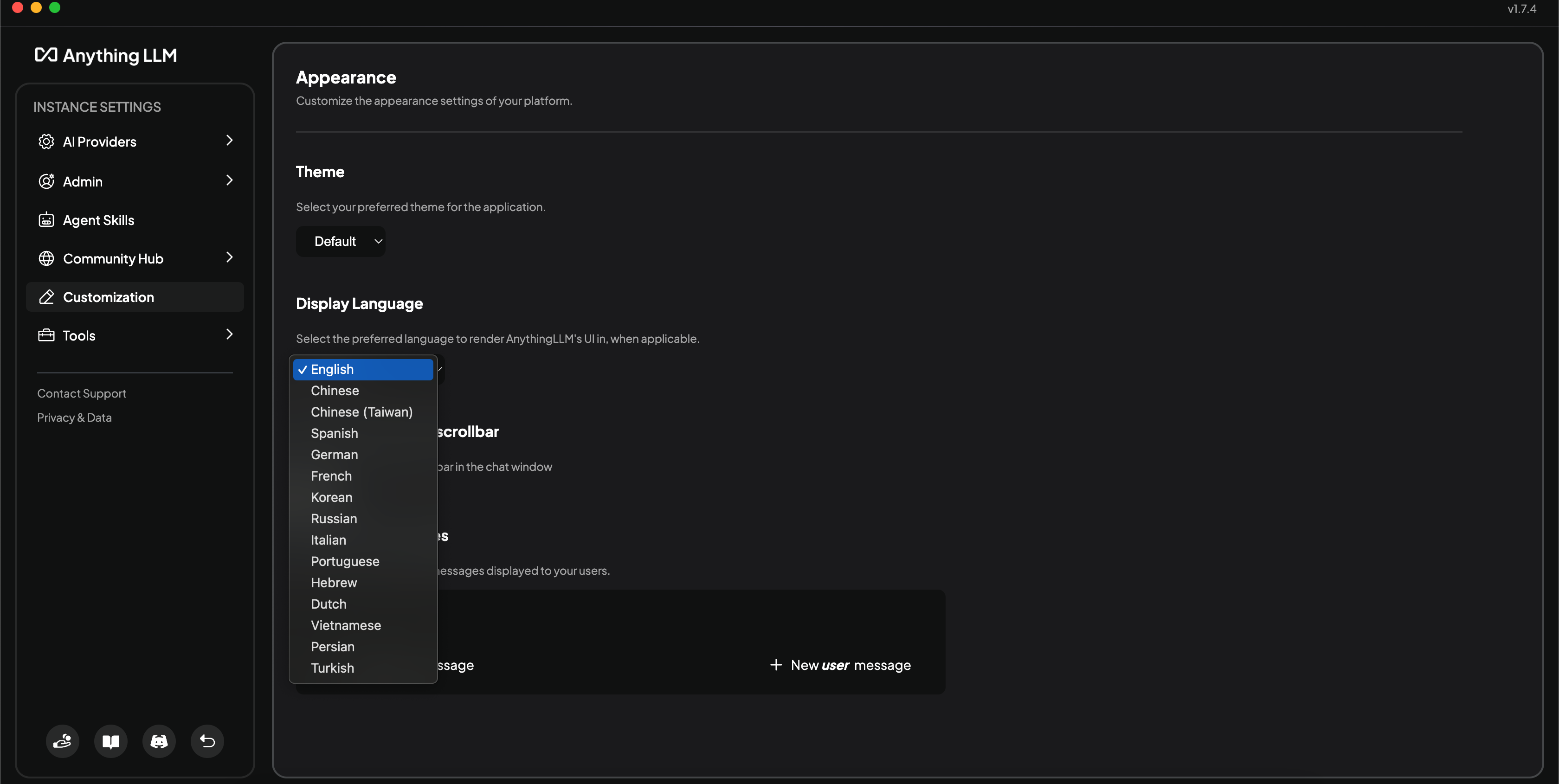Select Spanish from the language list
Screen dimensions: 1559x784
tap(334, 433)
